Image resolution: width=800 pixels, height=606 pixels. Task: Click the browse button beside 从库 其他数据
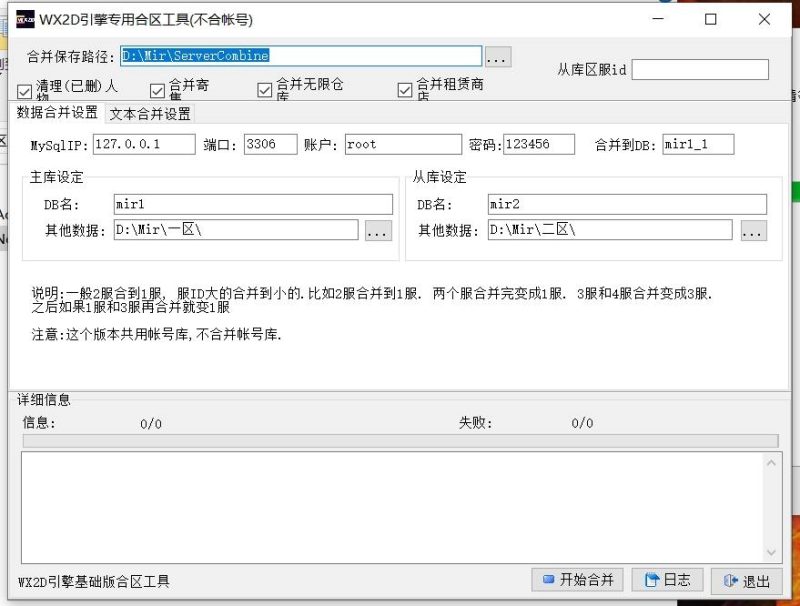point(753,230)
